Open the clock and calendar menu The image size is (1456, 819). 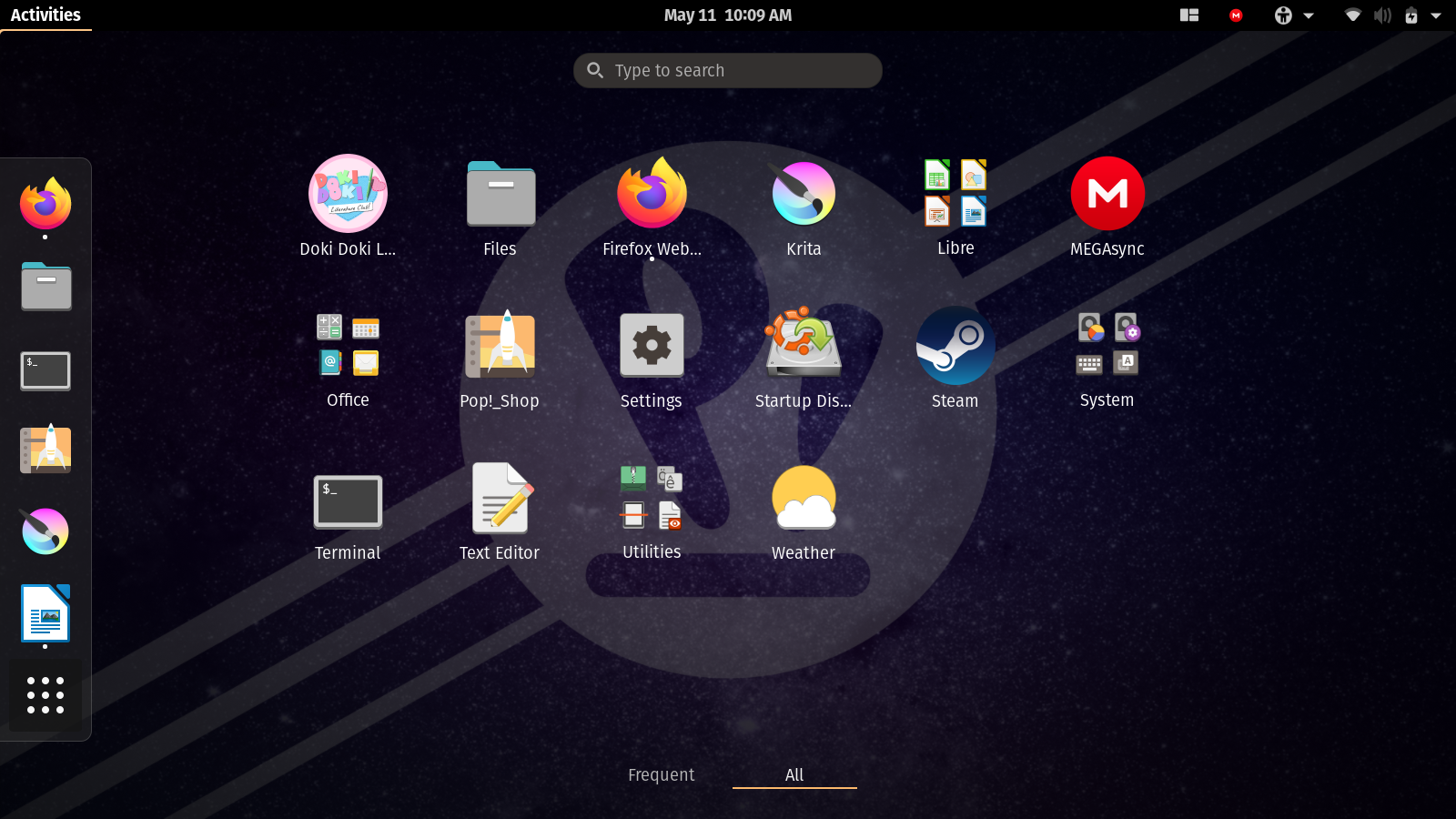[728, 15]
